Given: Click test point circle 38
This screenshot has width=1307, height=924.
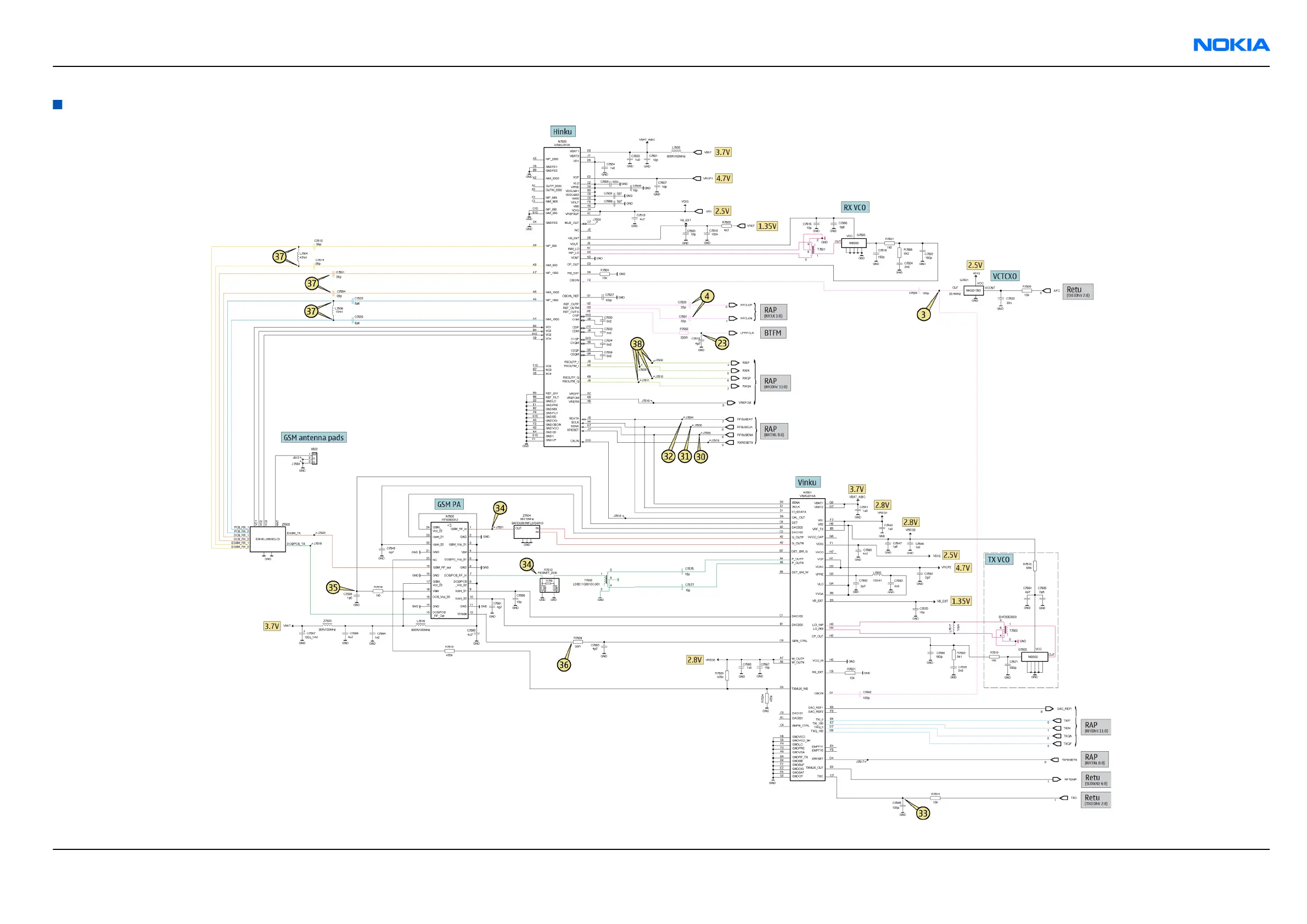Looking at the screenshot, I should pyautogui.click(x=637, y=343).
